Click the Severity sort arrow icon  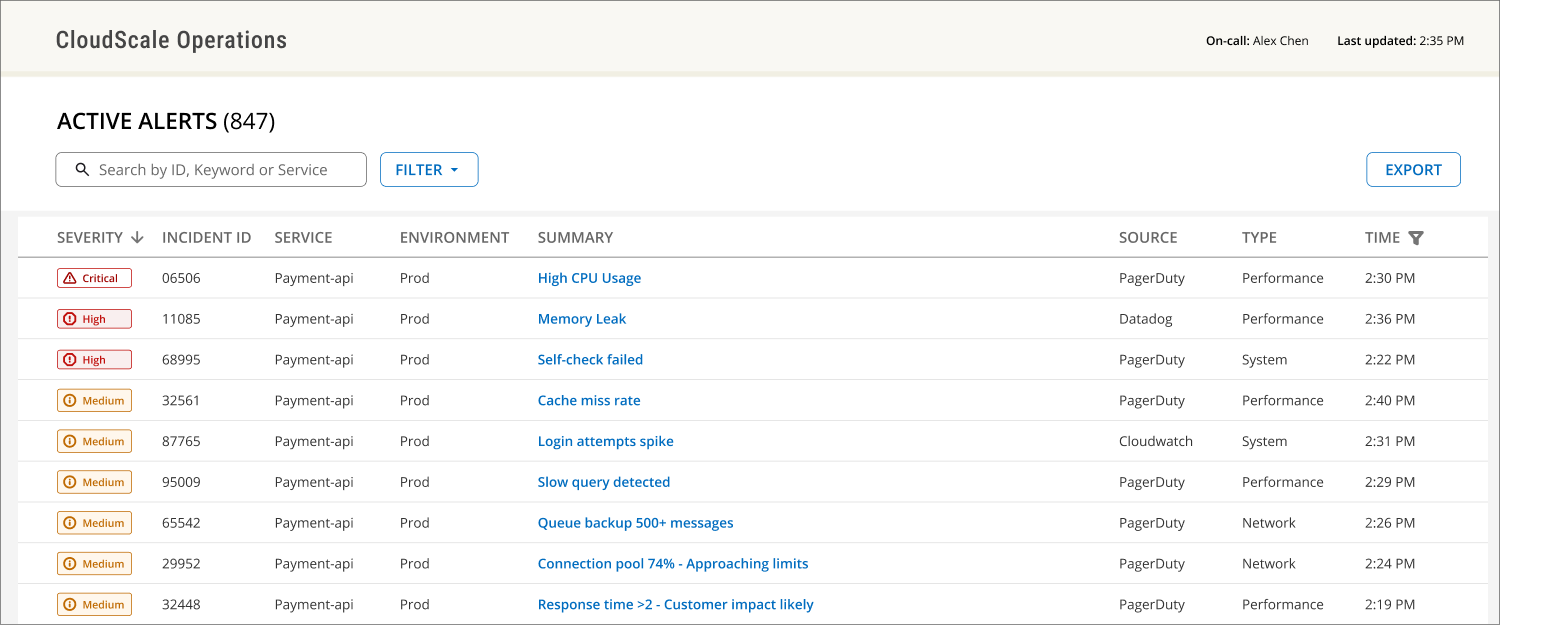tap(137, 238)
